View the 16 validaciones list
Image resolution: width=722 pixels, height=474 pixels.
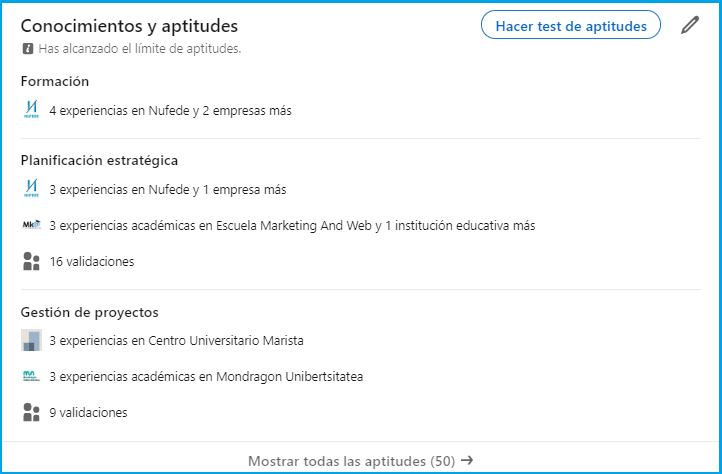92,262
